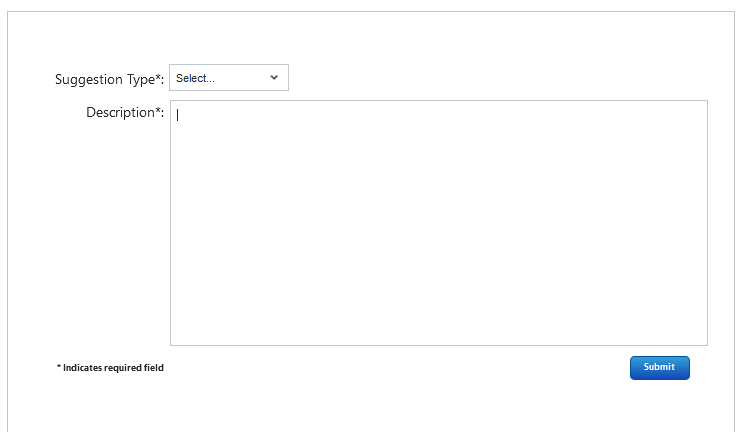Viewport: 751px width, 432px height.
Task: Click the word "Submit" on the button
Action: [659, 367]
